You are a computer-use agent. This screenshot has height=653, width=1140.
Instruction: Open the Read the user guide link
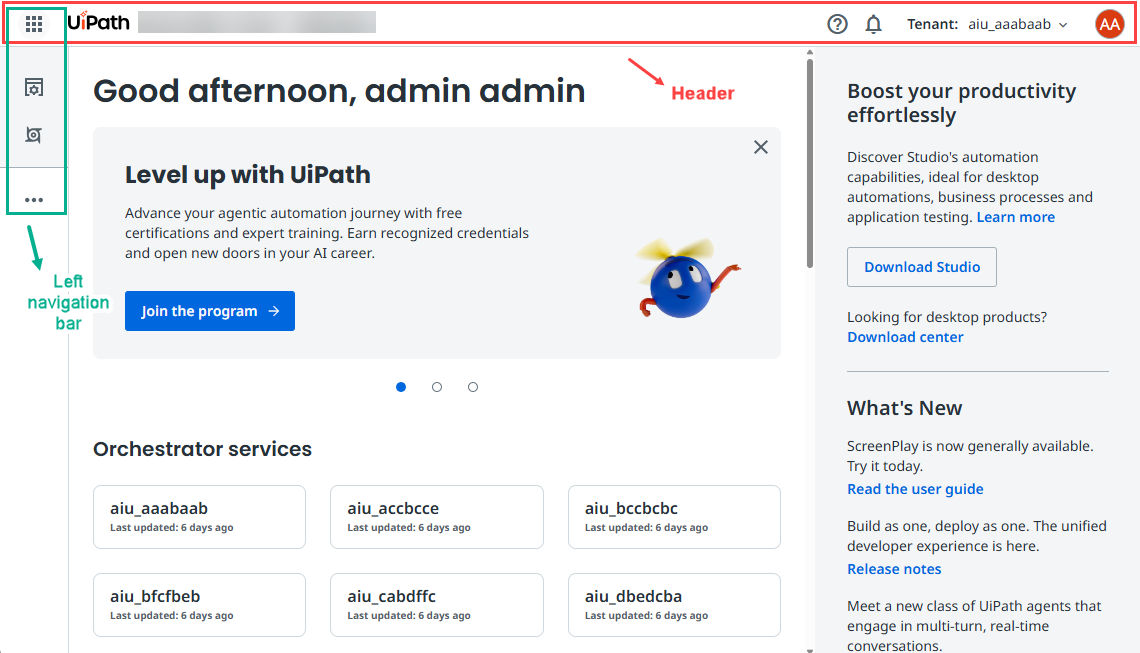coord(915,489)
